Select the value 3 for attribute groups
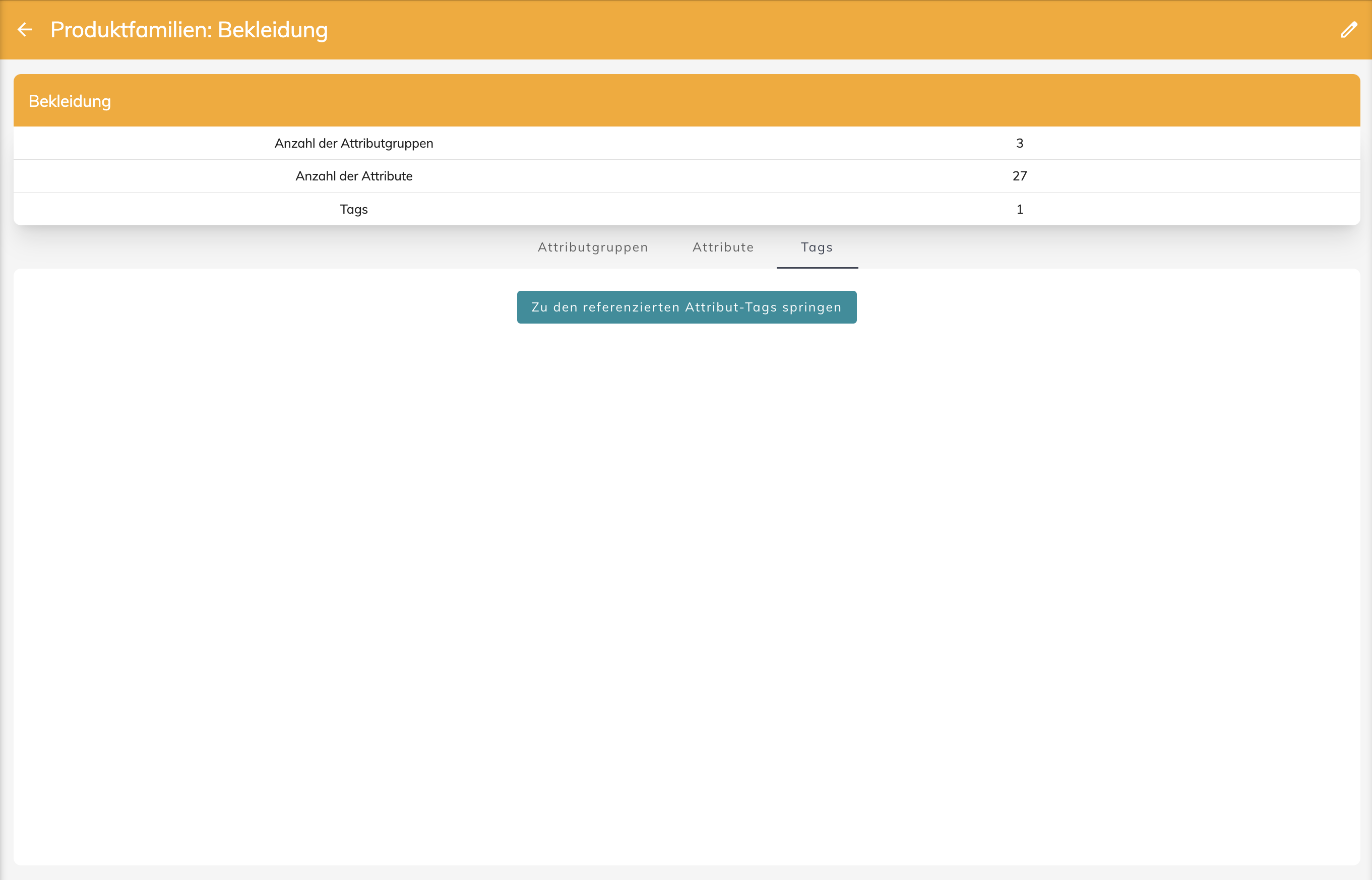Screen dimensions: 1372x880 [x=1020, y=144]
